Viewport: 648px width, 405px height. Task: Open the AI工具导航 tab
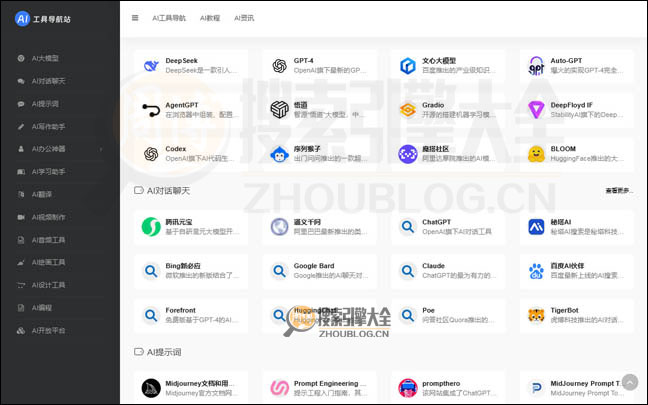point(169,18)
